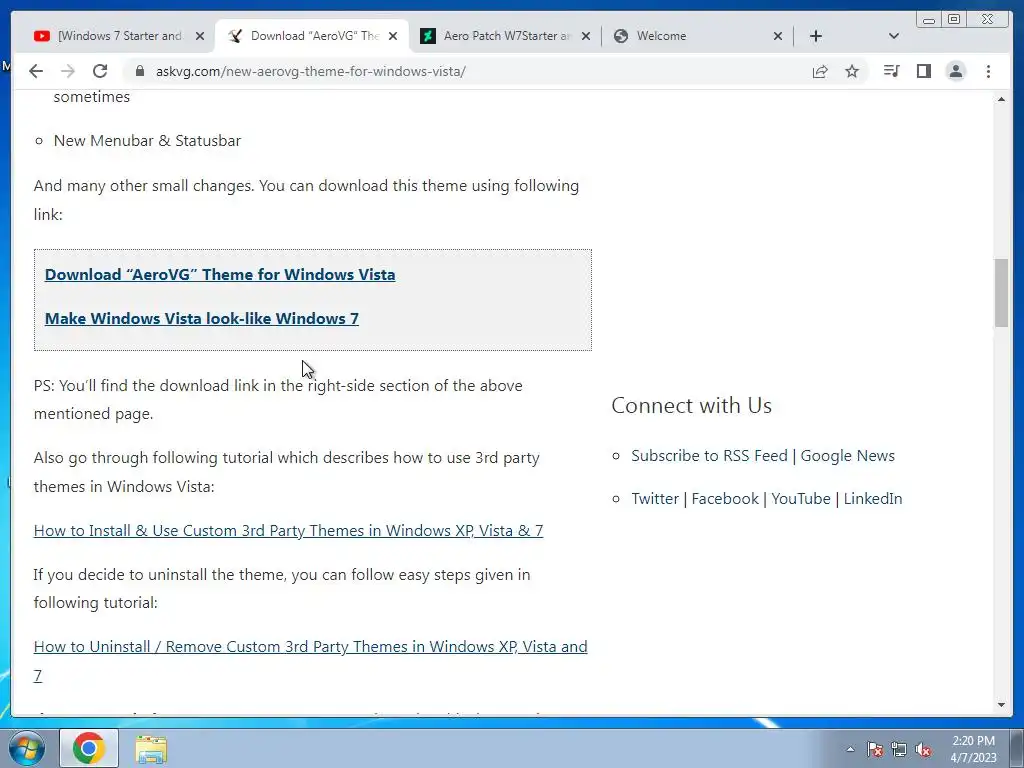Bookmark this page with the star
The height and width of the screenshot is (768, 1024).
point(852,71)
